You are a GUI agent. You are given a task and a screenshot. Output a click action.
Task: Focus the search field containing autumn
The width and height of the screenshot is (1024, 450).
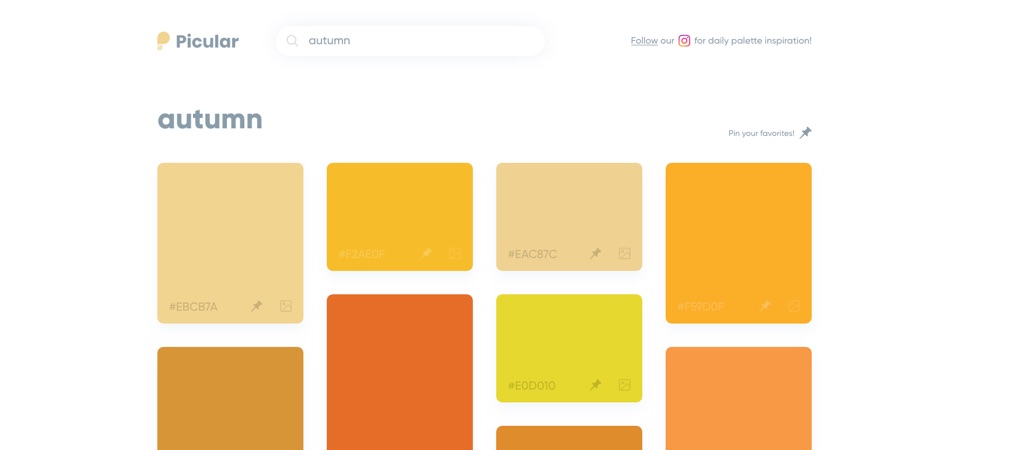(420, 41)
